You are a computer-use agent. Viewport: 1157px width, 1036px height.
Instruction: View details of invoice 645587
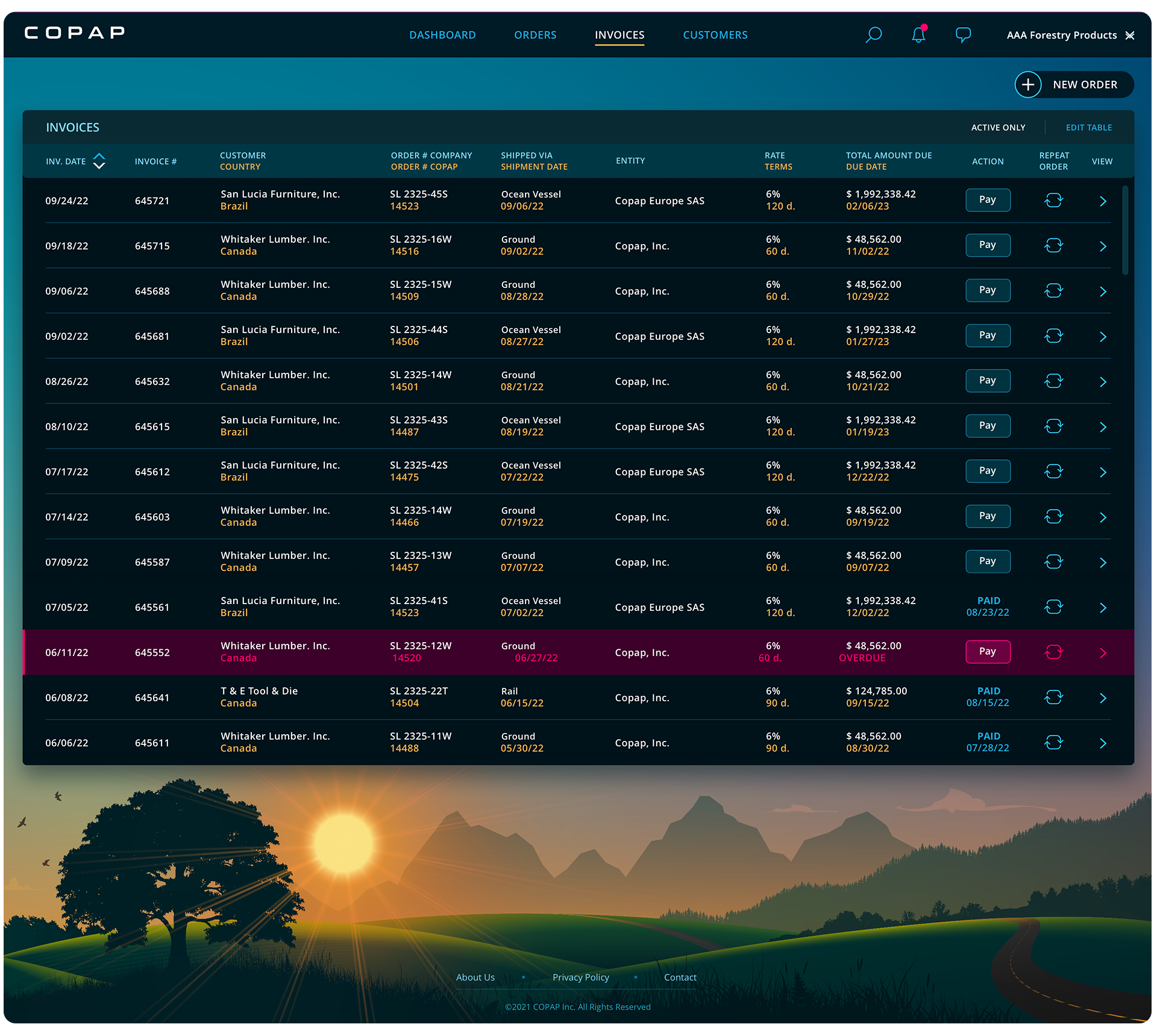coord(1103,563)
